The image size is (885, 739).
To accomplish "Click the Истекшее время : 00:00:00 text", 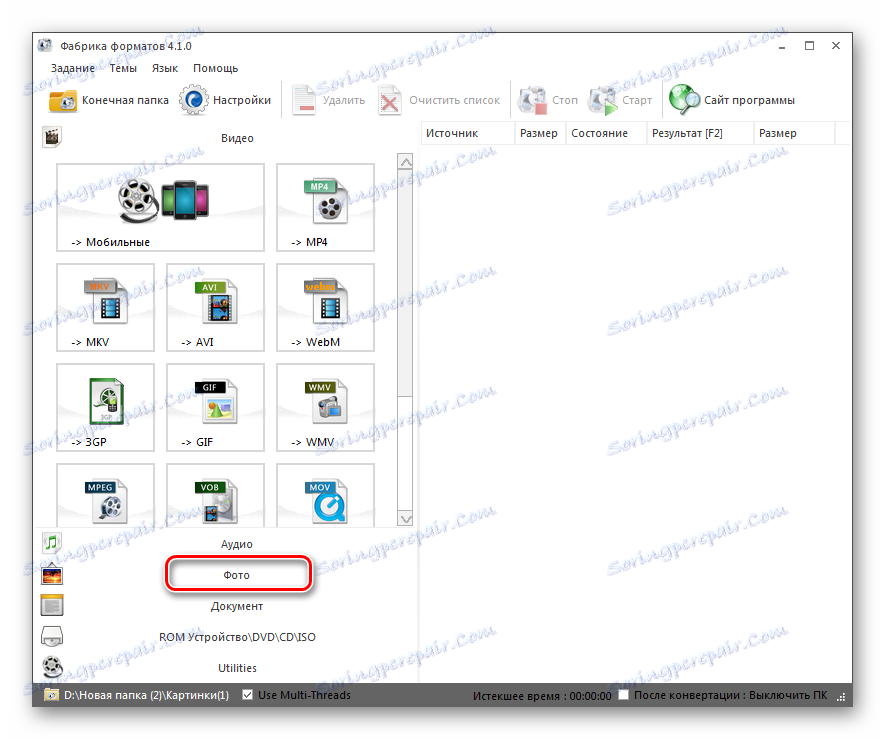I will (x=542, y=696).
